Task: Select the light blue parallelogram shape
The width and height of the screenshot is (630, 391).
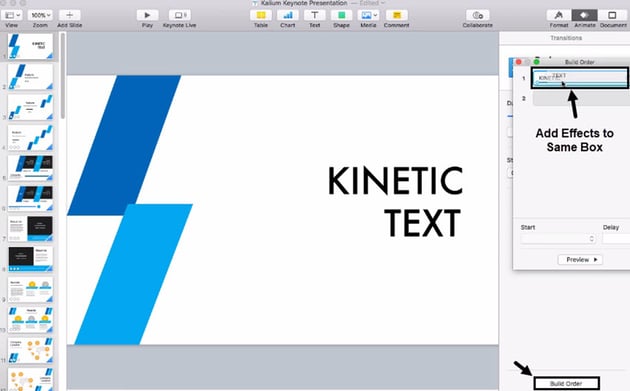Action: (x=134, y=274)
